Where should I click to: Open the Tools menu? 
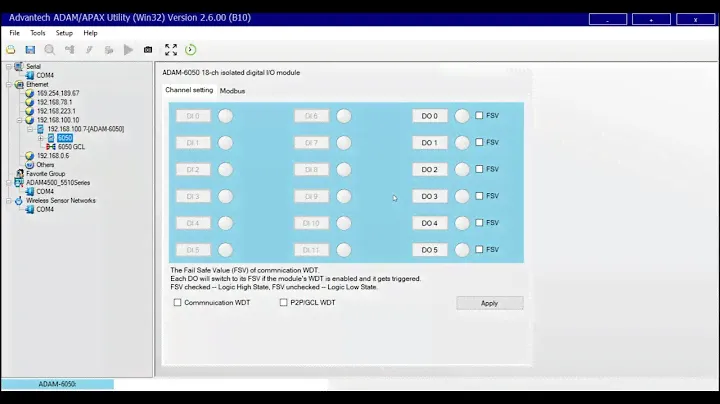point(37,33)
